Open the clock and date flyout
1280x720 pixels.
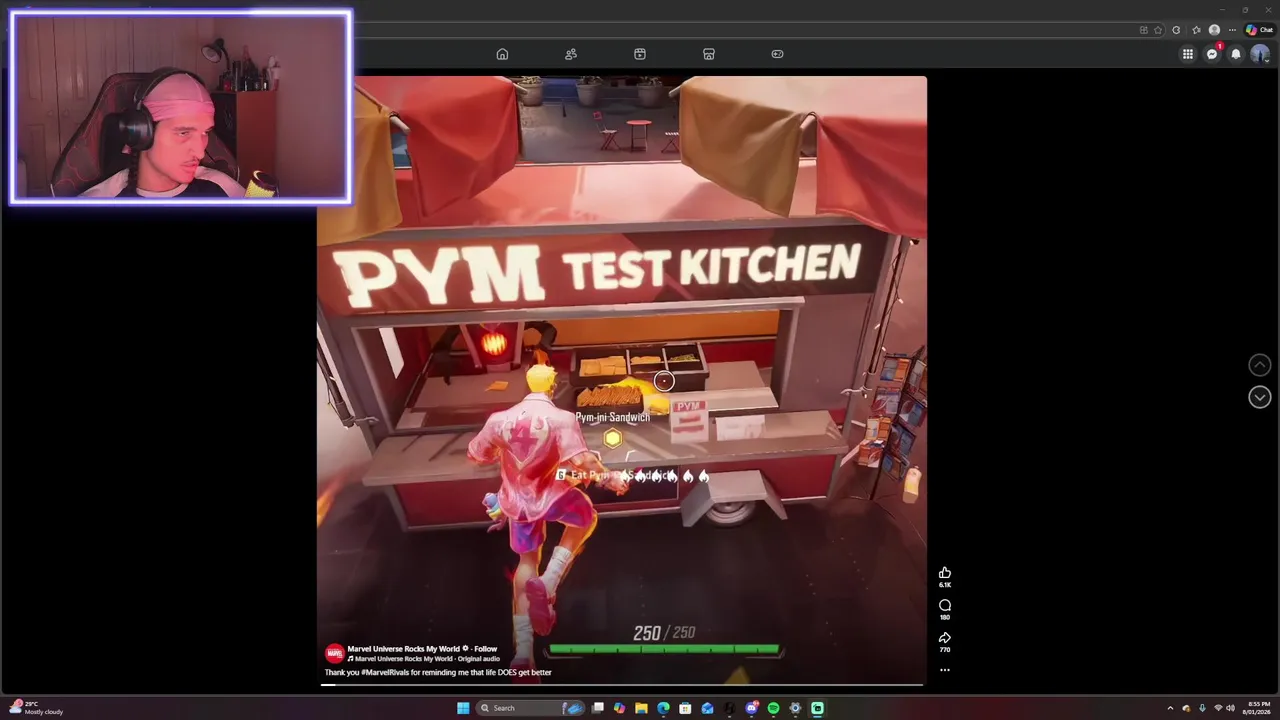1256,708
